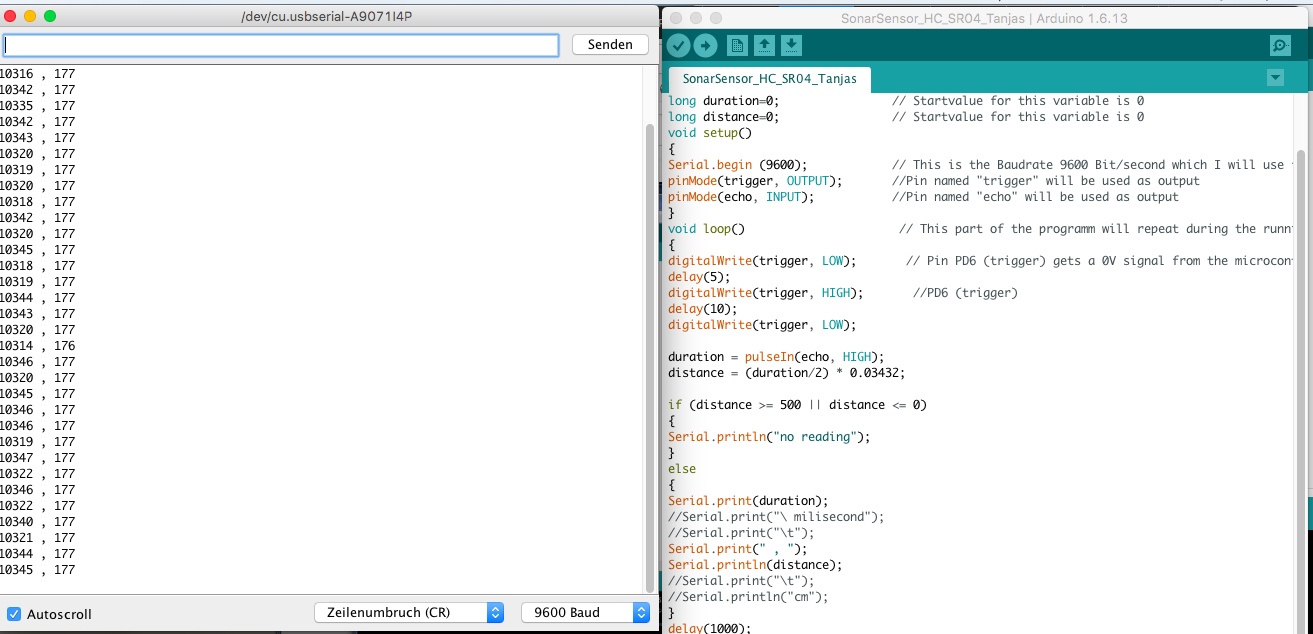The height and width of the screenshot is (634, 1313).
Task: Click the code line 'long distance=0;'
Action: (724, 117)
